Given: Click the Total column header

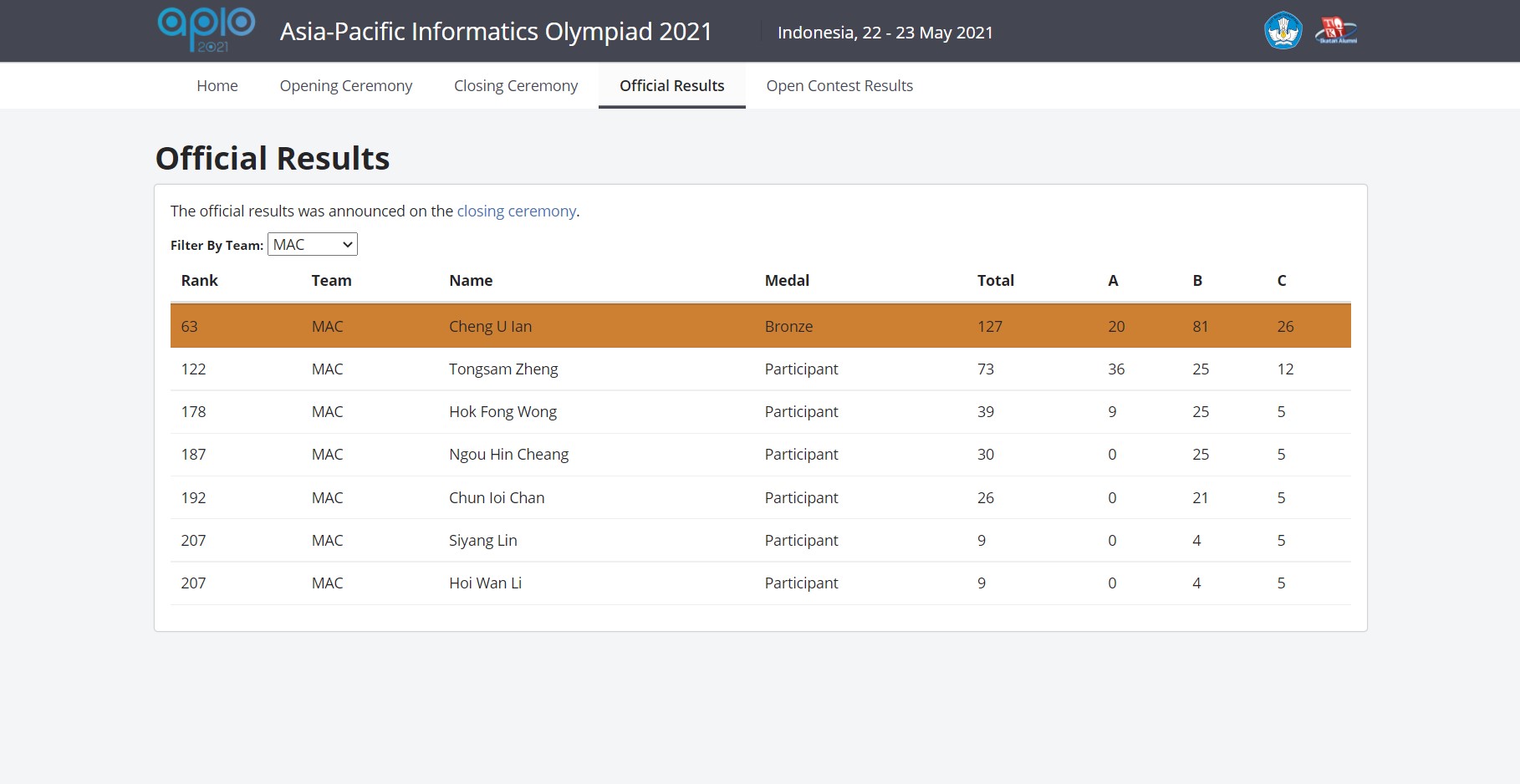Looking at the screenshot, I should click(995, 281).
